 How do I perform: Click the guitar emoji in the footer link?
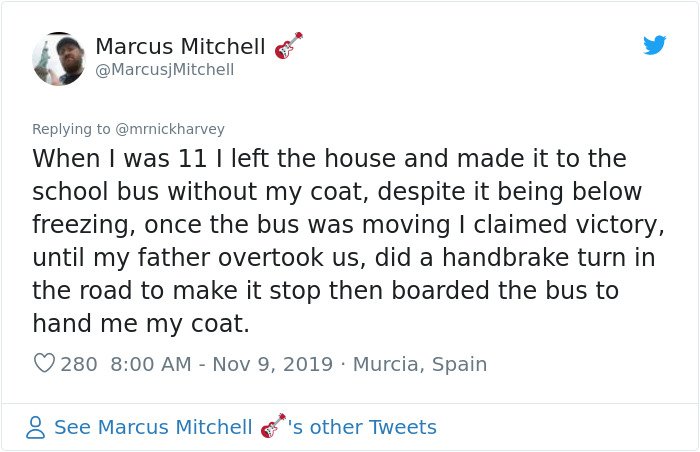click(273, 426)
